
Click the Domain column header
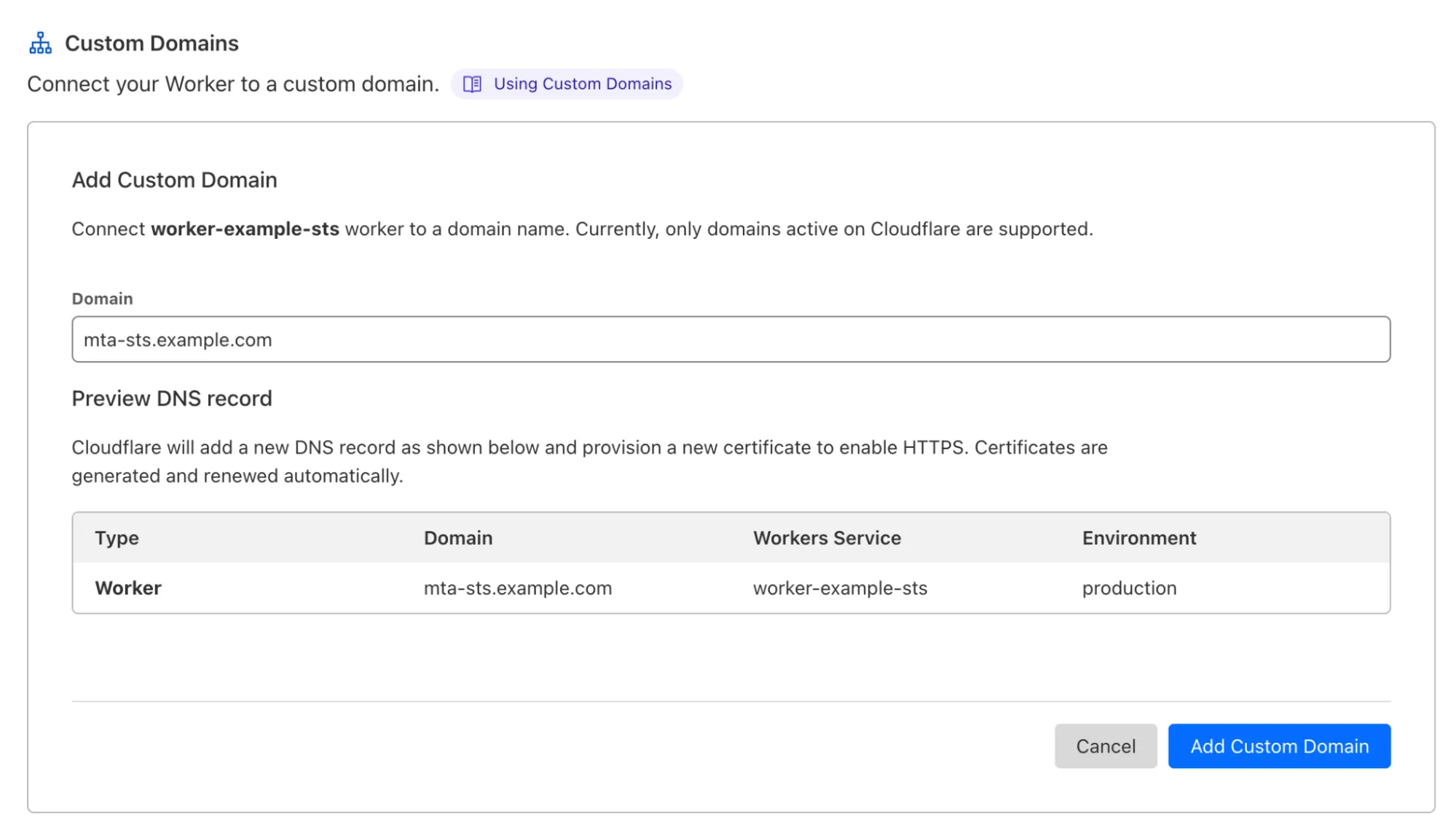[x=457, y=538]
